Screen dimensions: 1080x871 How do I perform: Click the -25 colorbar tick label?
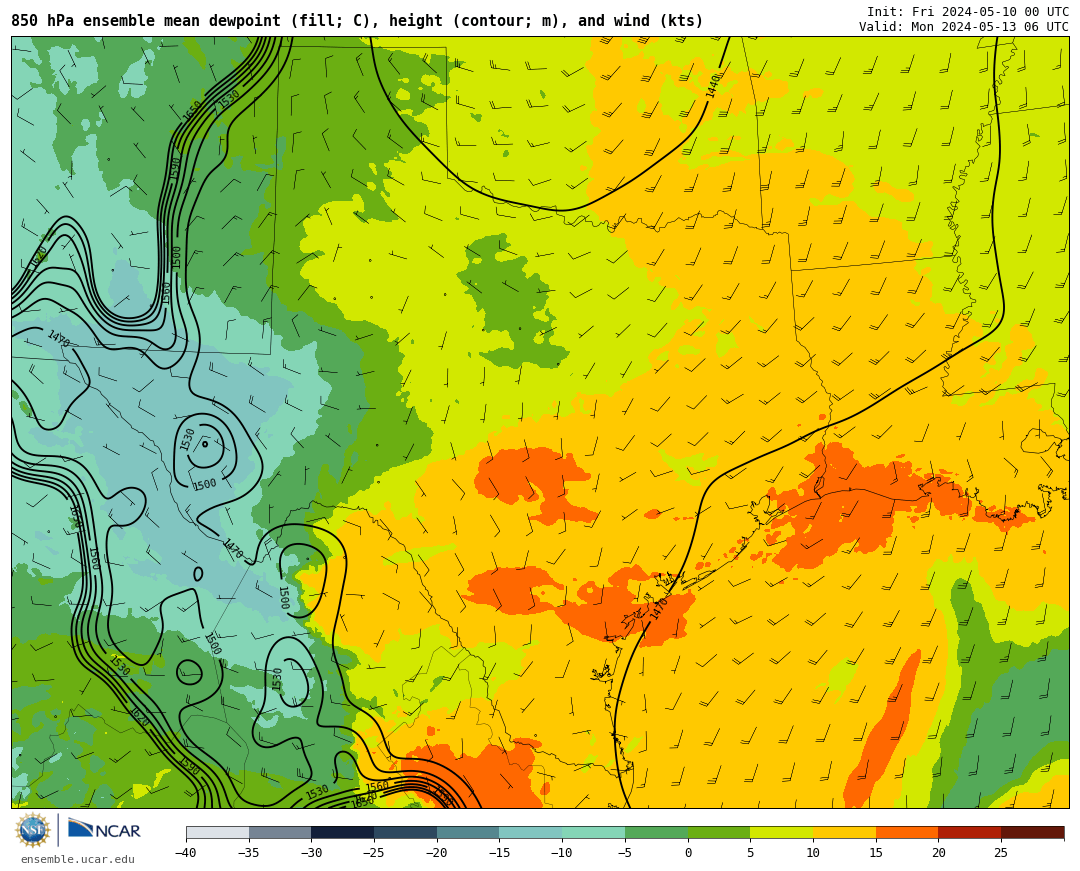pos(373,852)
